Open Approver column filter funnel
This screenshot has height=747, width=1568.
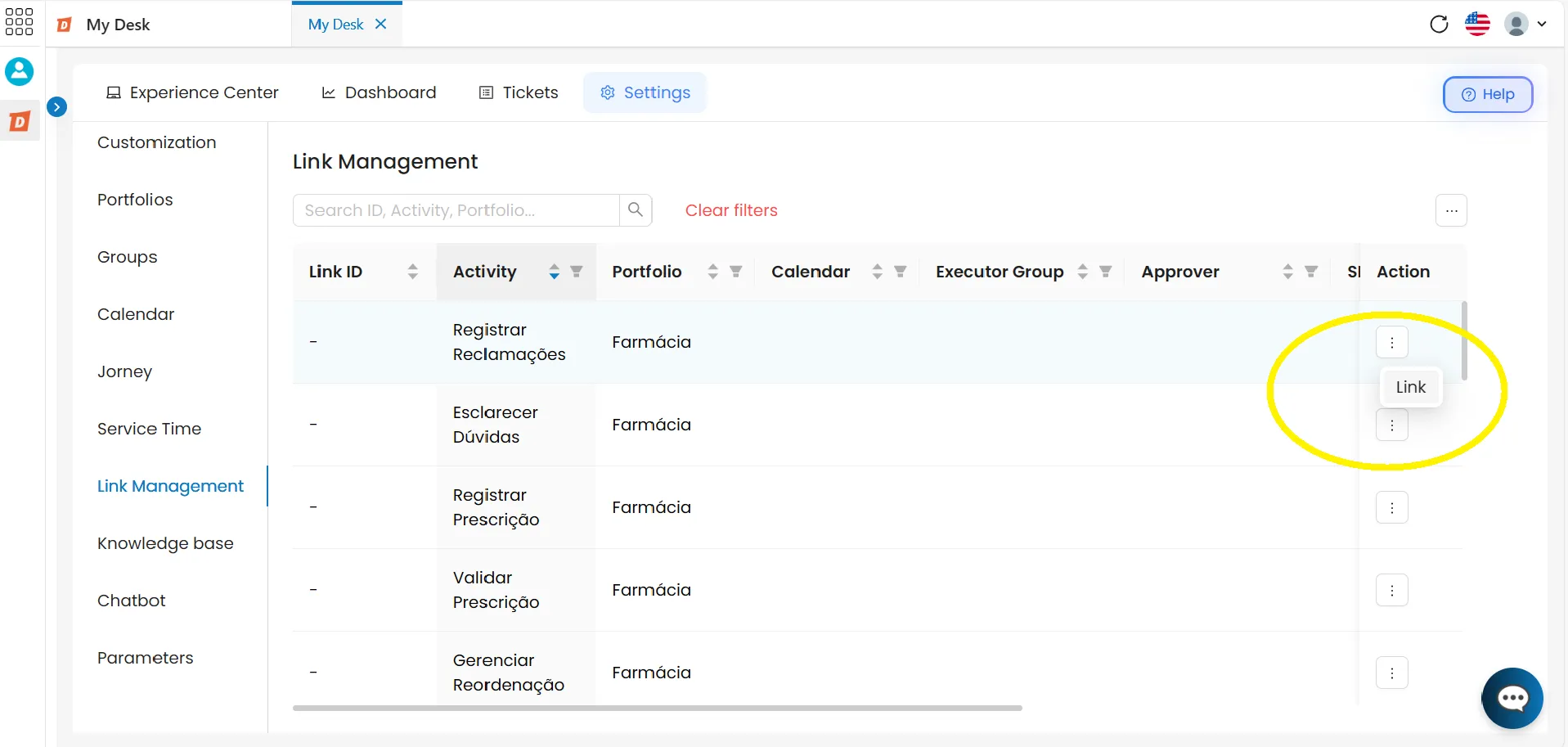coord(1311,272)
